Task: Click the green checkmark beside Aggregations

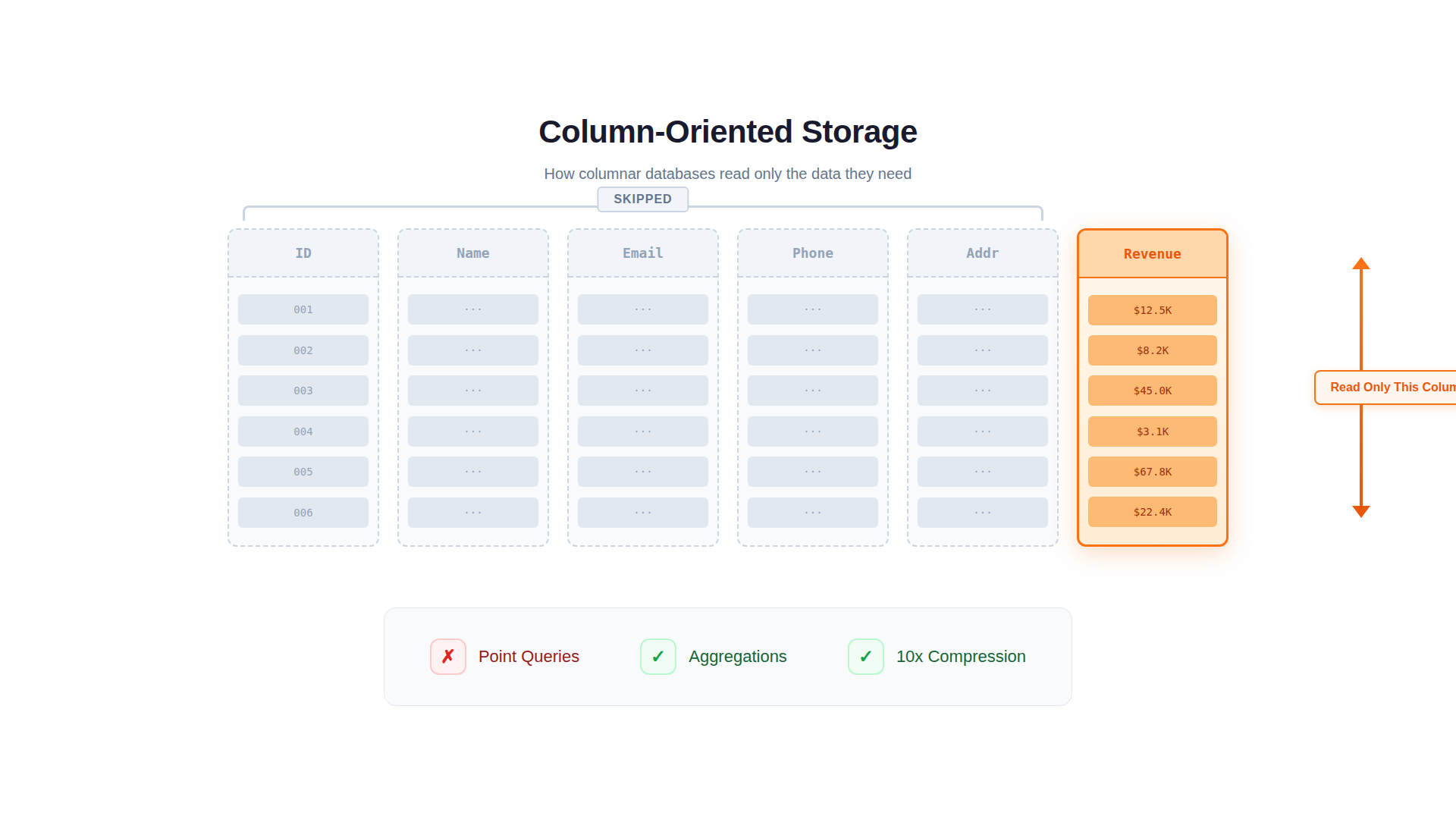Action: tap(657, 657)
